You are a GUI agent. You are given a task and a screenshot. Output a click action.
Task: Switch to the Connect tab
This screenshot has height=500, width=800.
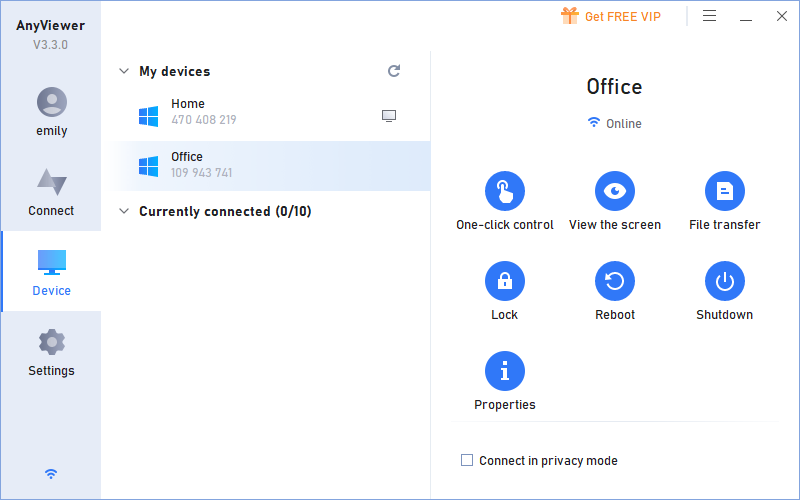point(51,191)
